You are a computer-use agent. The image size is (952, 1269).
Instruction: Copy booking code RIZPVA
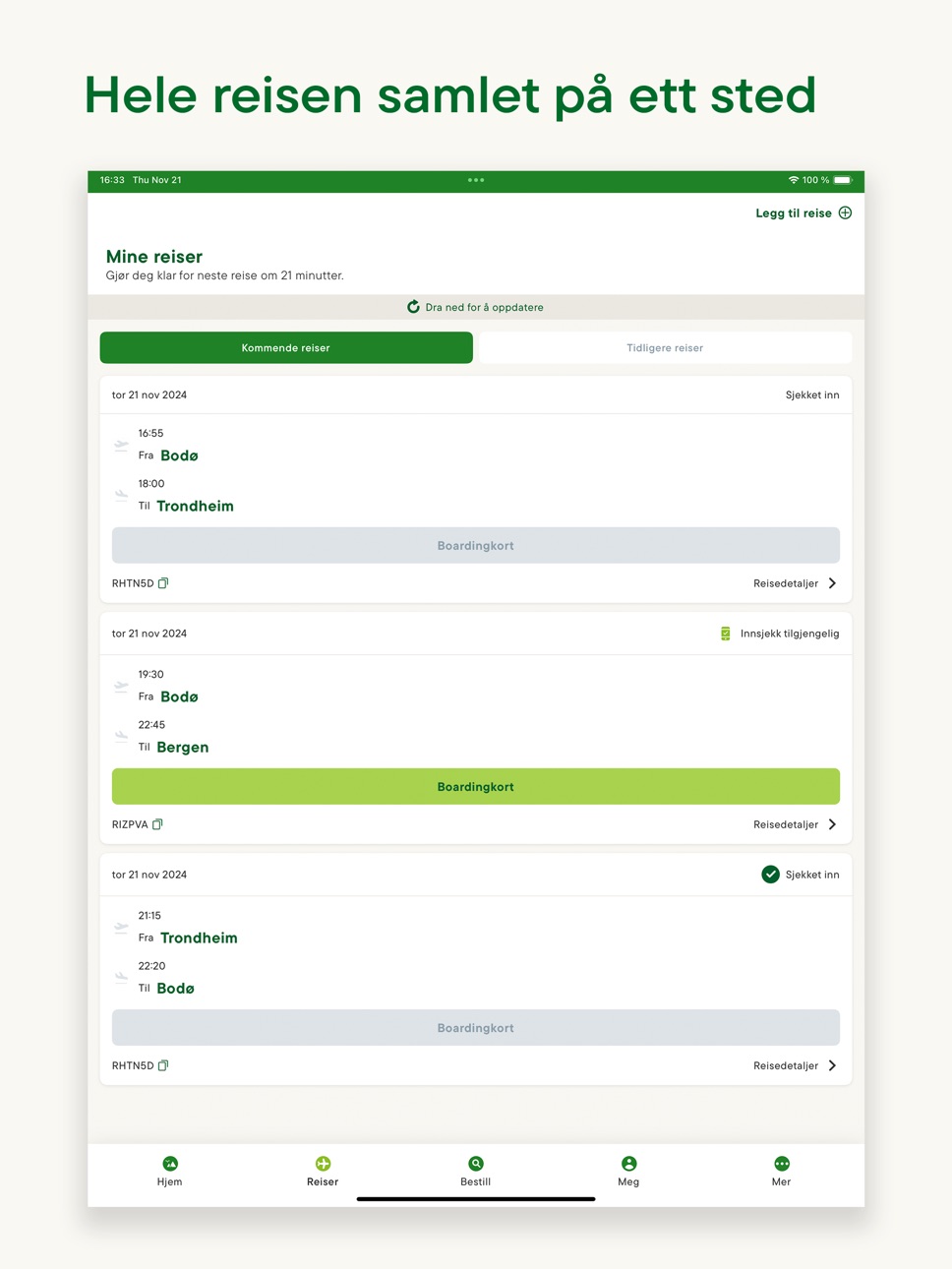click(x=157, y=824)
